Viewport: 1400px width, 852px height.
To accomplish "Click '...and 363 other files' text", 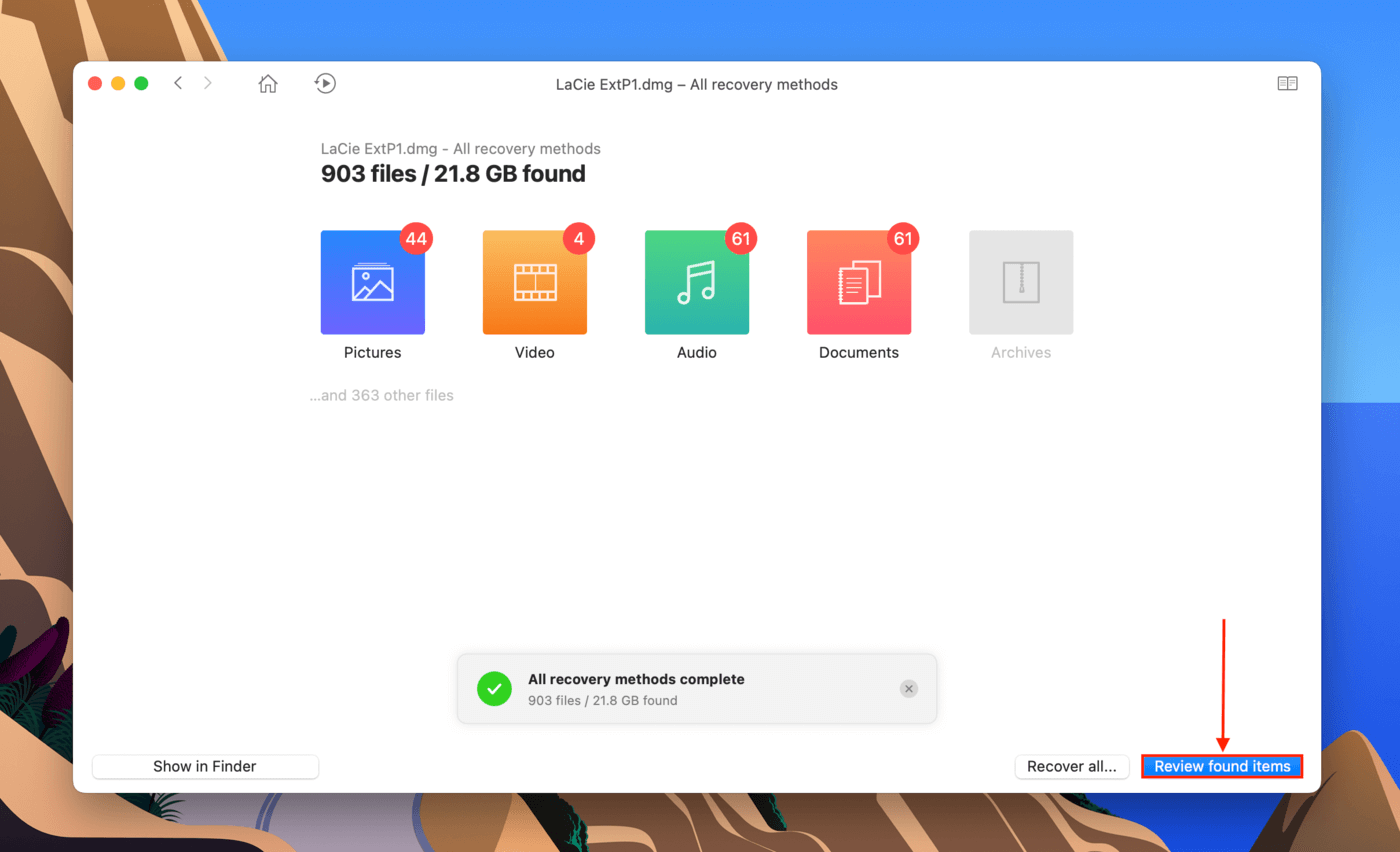I will tap(381, 396).
